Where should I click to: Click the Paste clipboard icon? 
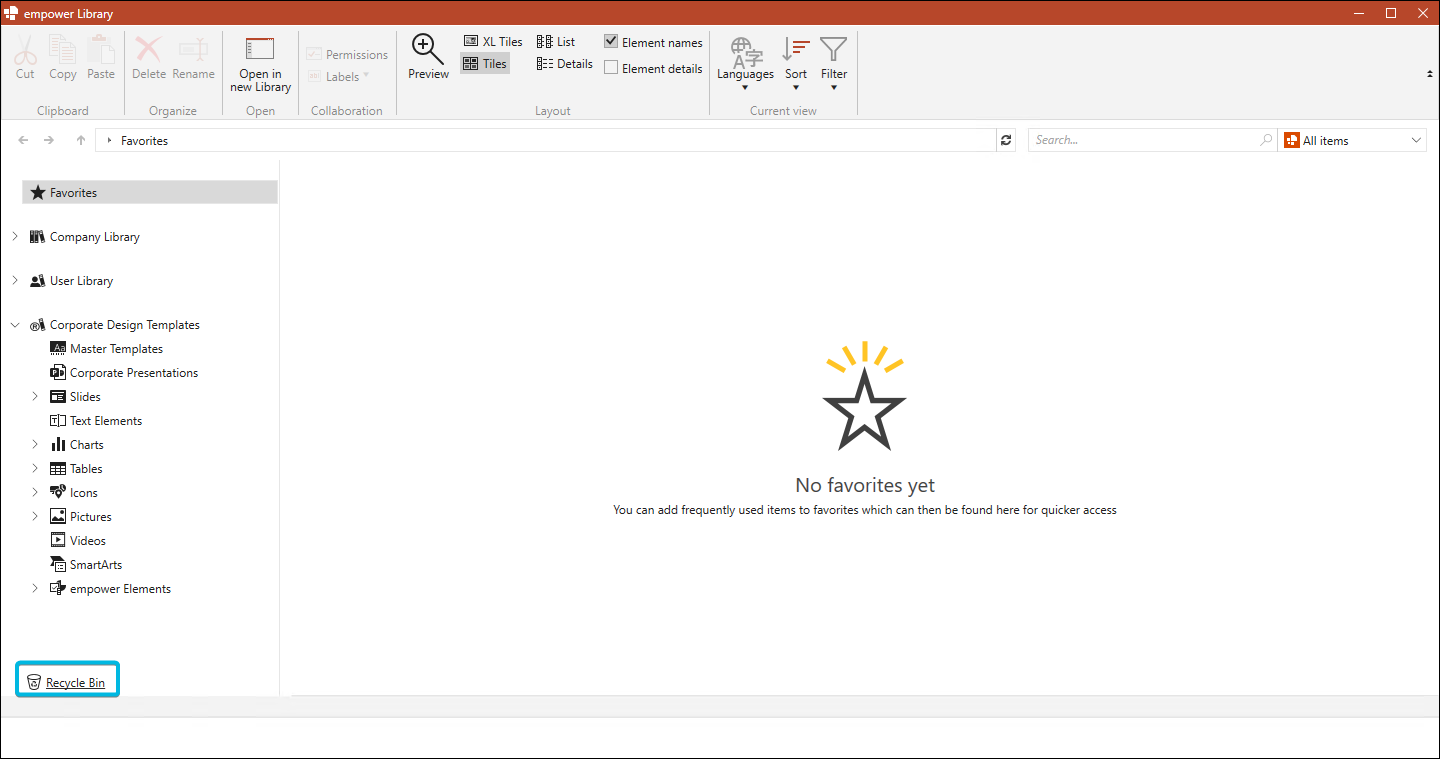pos(101,49)
